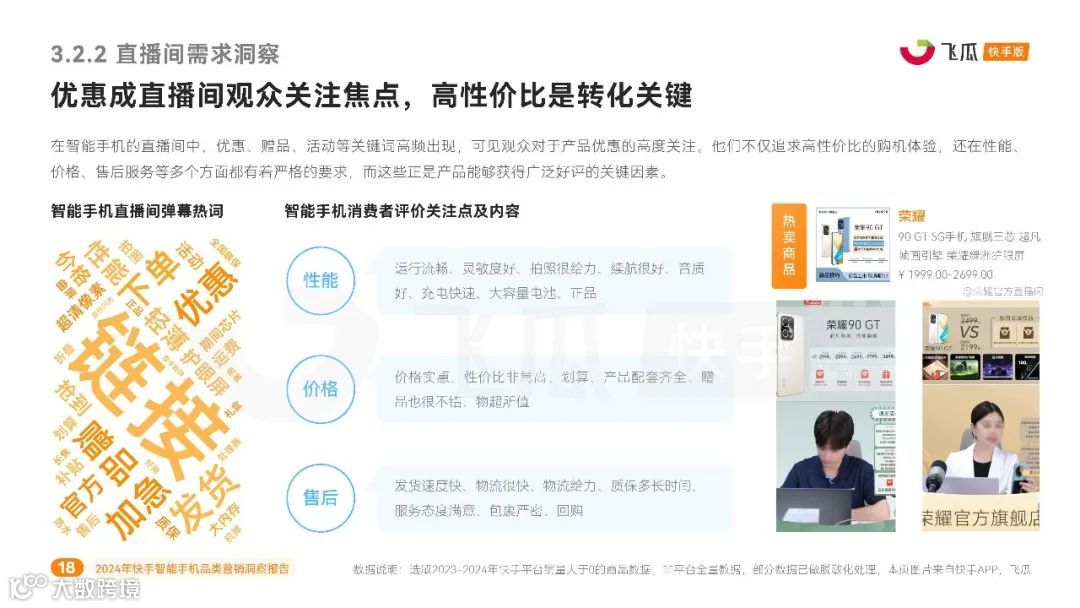The image size is (1080, 608).
Task: Click the 荣耀 brand name link
Action: tap(911, 216)
